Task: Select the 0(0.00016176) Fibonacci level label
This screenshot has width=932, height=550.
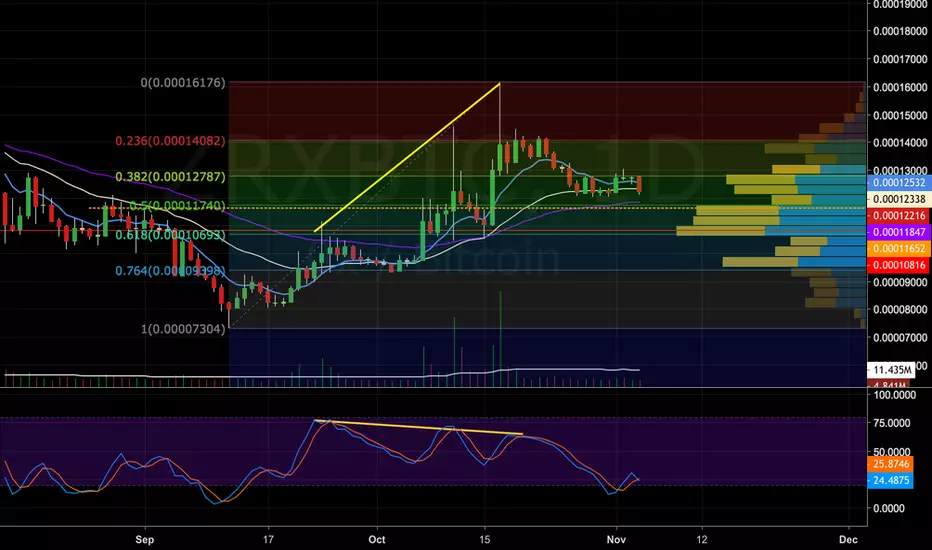Action: click(183, 83)
